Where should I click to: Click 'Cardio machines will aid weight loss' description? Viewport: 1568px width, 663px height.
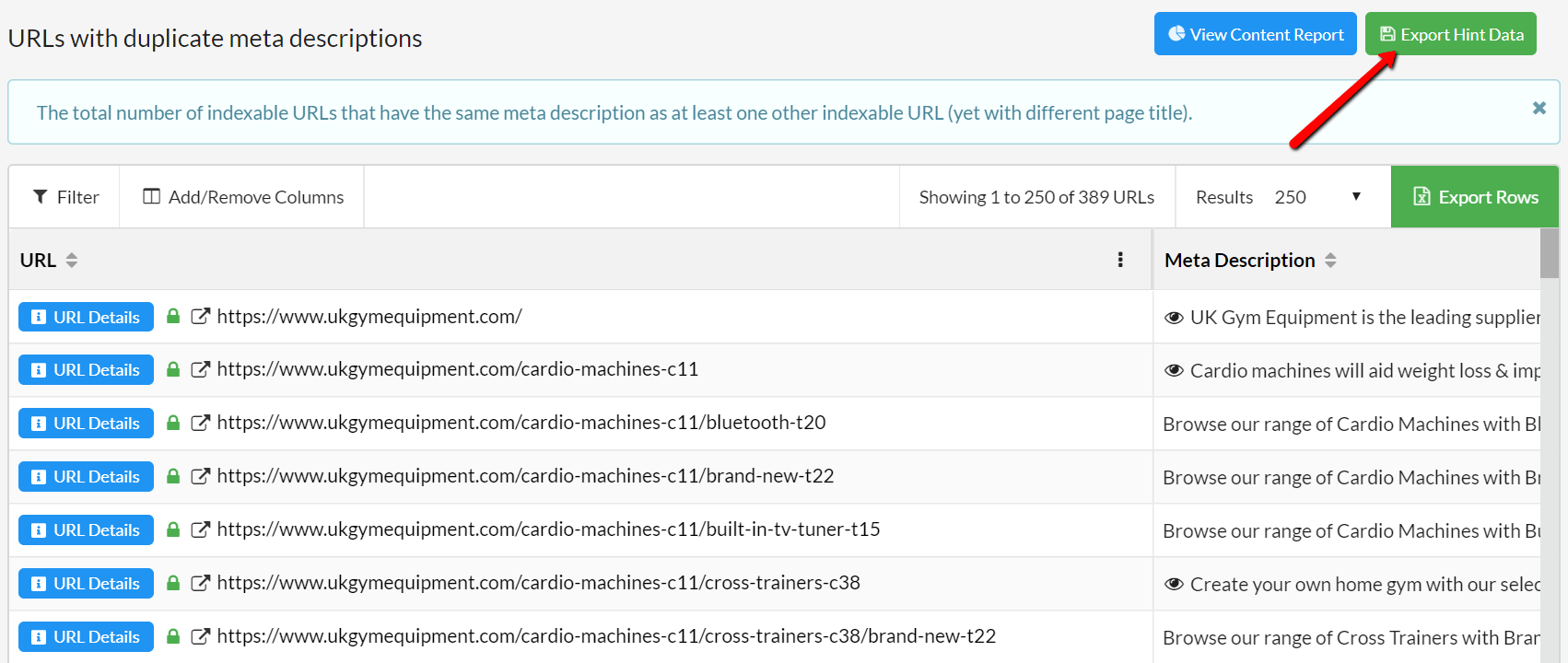pyautogui.click(x=1364, y=371)
